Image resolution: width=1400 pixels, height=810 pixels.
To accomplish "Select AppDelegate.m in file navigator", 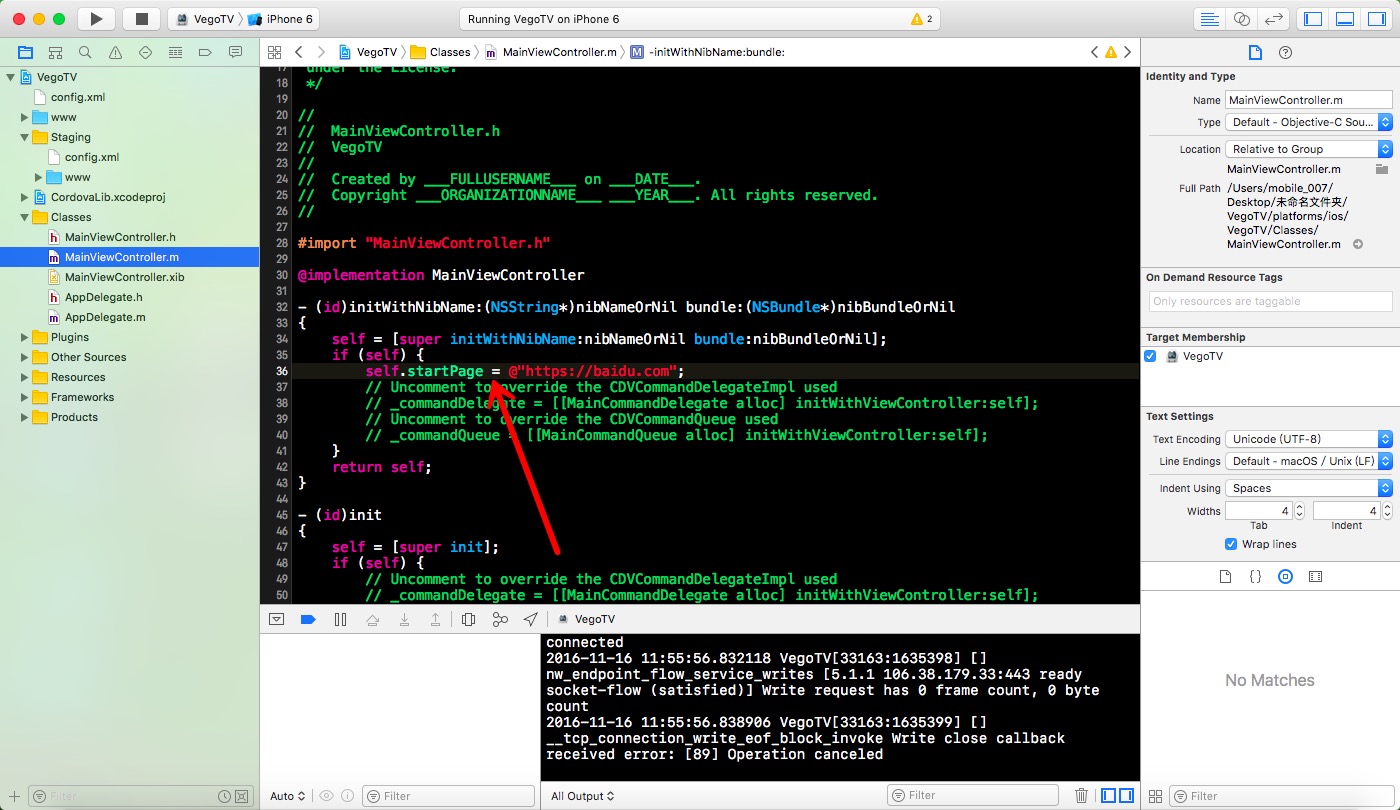I will [105, 317].
